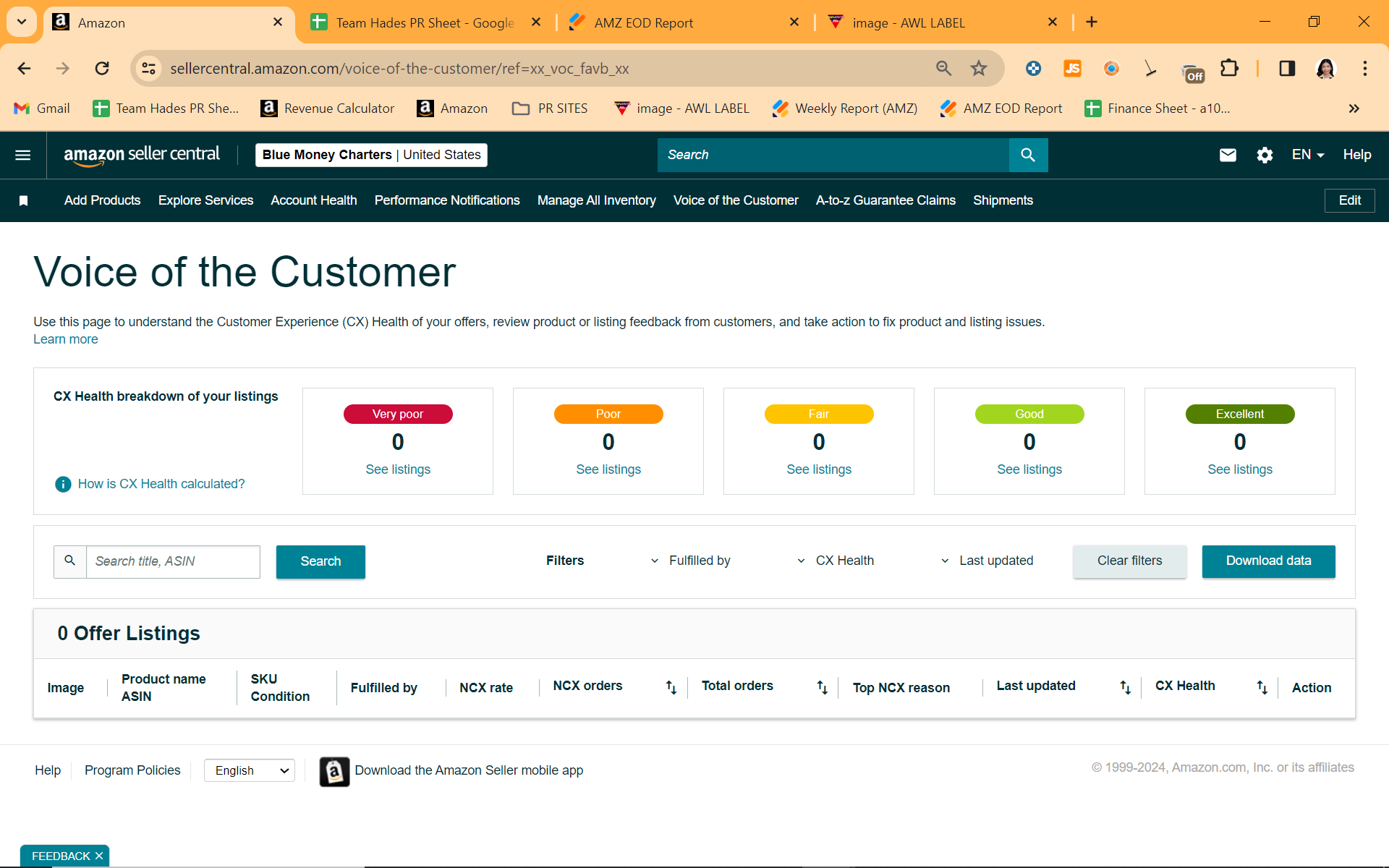
Task: Click the Download data button
Action: tap(1268, 561)
